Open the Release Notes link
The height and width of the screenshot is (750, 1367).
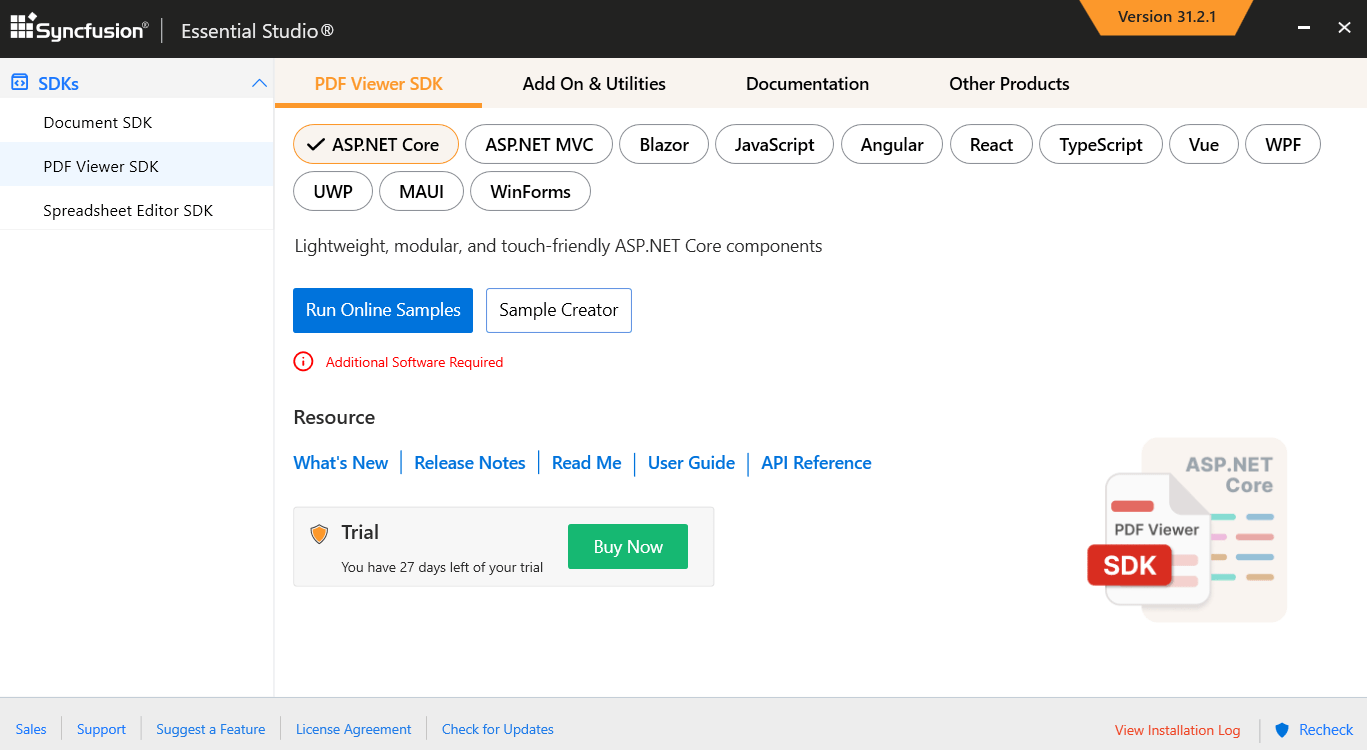(470, 462)
